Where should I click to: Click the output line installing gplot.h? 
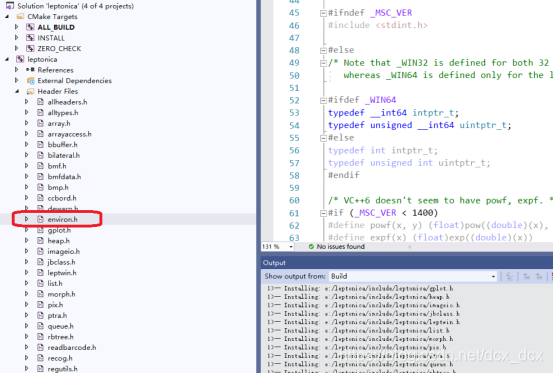coord(360,289)
